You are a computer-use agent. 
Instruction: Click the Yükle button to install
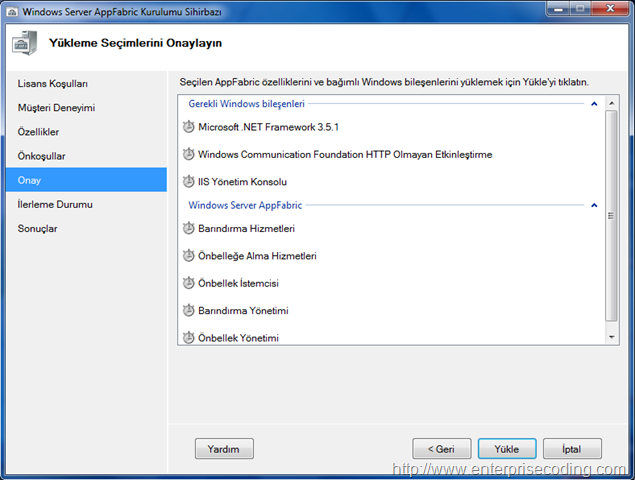click(507, 449)
